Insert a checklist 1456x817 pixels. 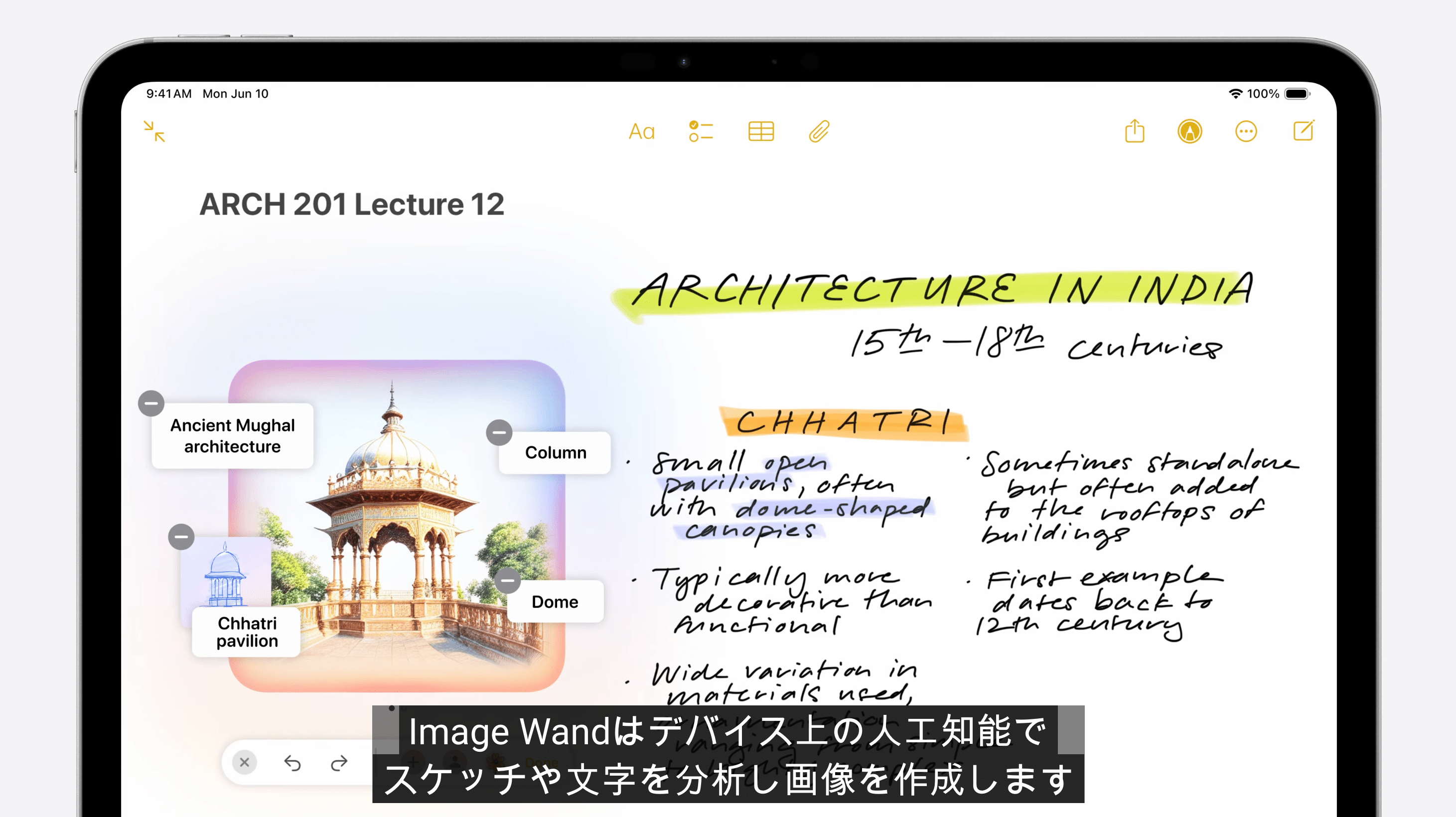coord(701,132)
